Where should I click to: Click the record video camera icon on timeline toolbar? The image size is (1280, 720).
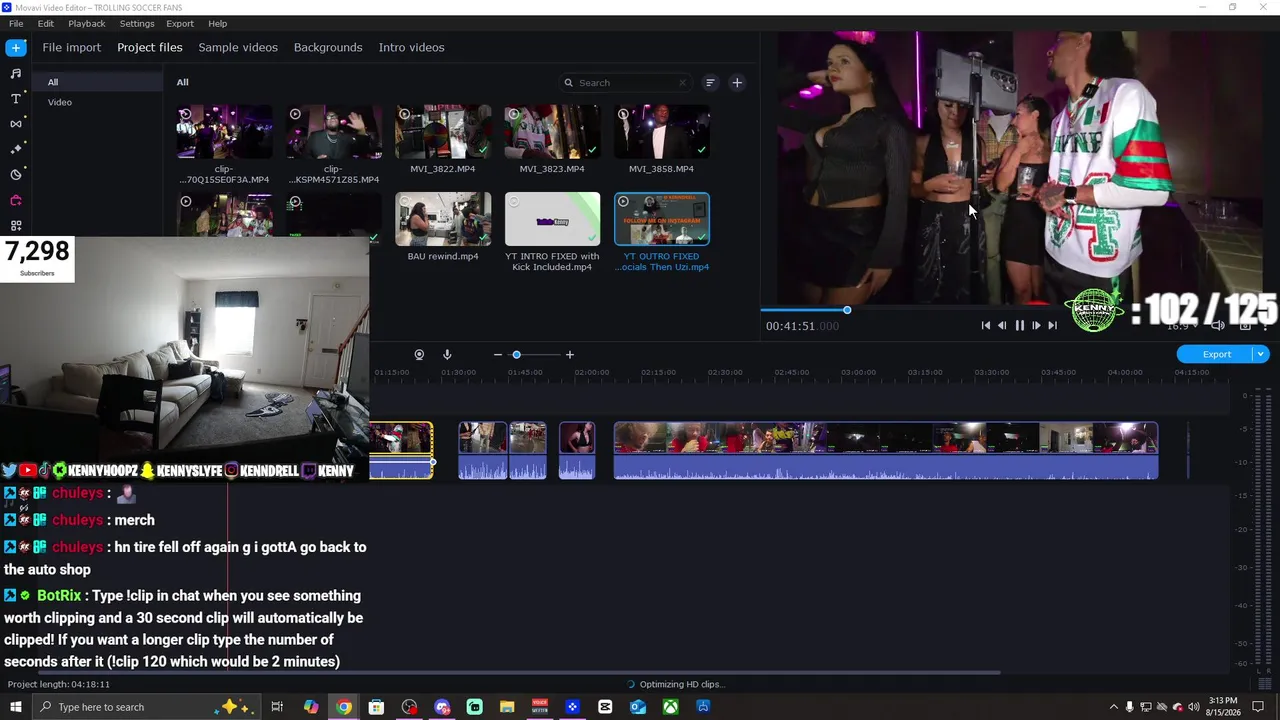click(x=419, y=354)
